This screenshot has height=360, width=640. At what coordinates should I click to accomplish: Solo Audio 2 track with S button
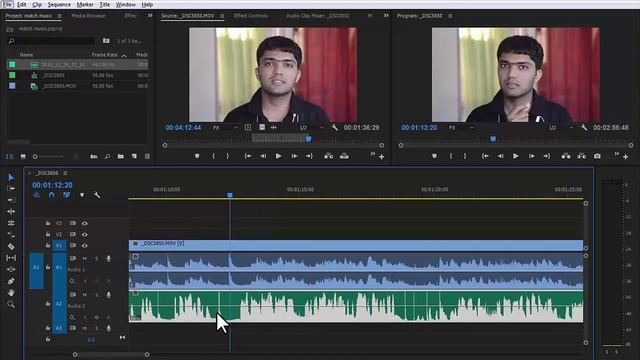coord(97,294)
